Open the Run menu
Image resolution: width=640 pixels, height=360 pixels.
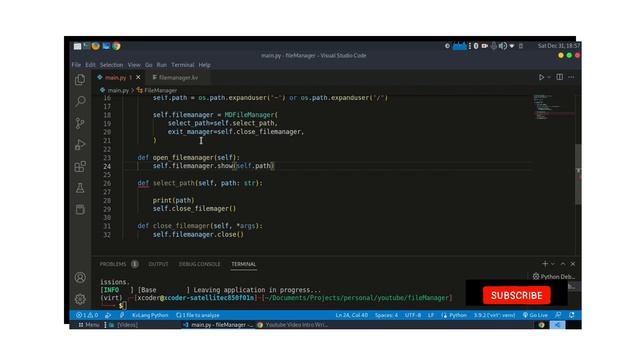click(162, 65)
